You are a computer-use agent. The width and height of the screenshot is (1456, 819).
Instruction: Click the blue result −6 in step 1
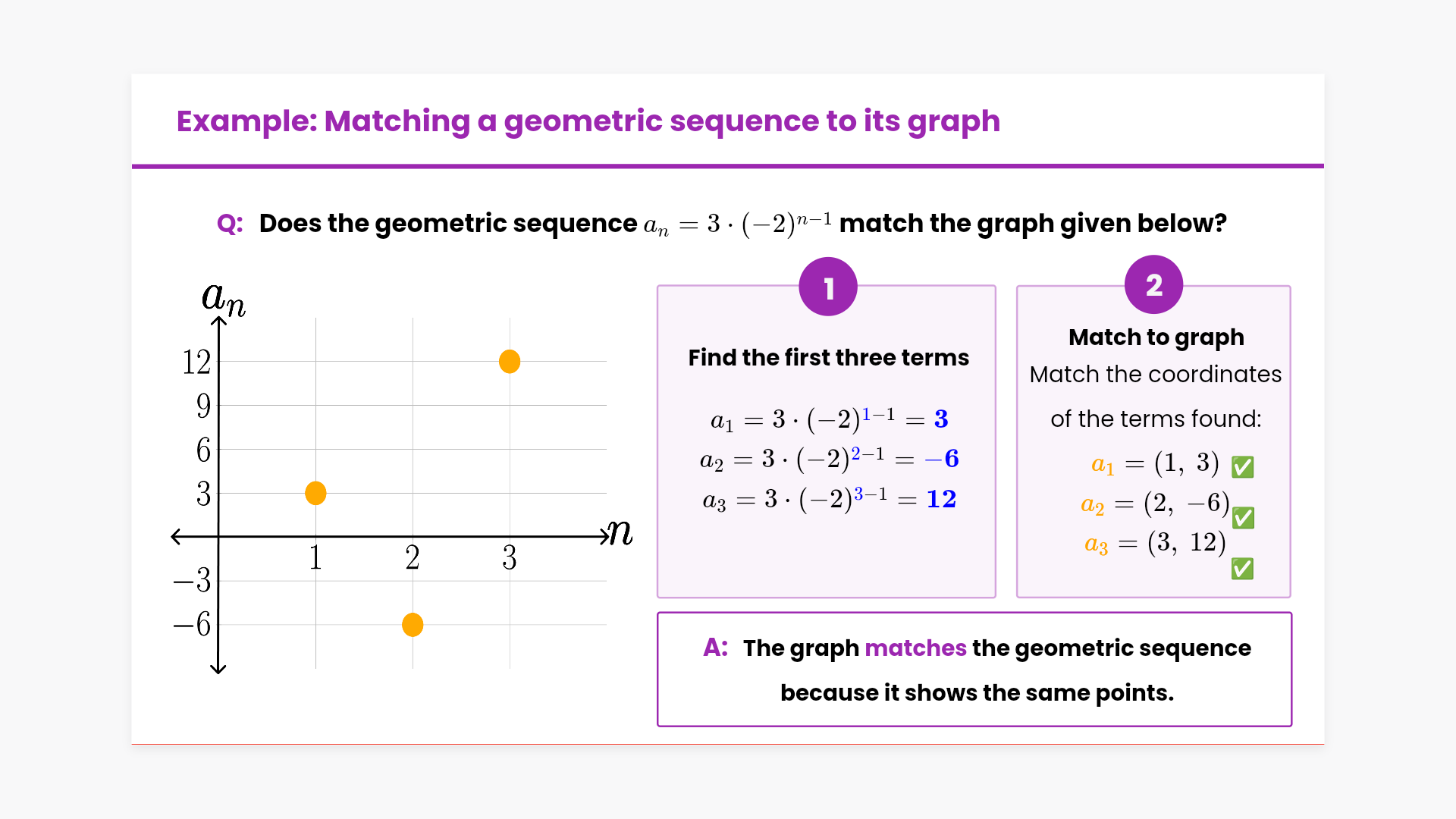(942, 459)
